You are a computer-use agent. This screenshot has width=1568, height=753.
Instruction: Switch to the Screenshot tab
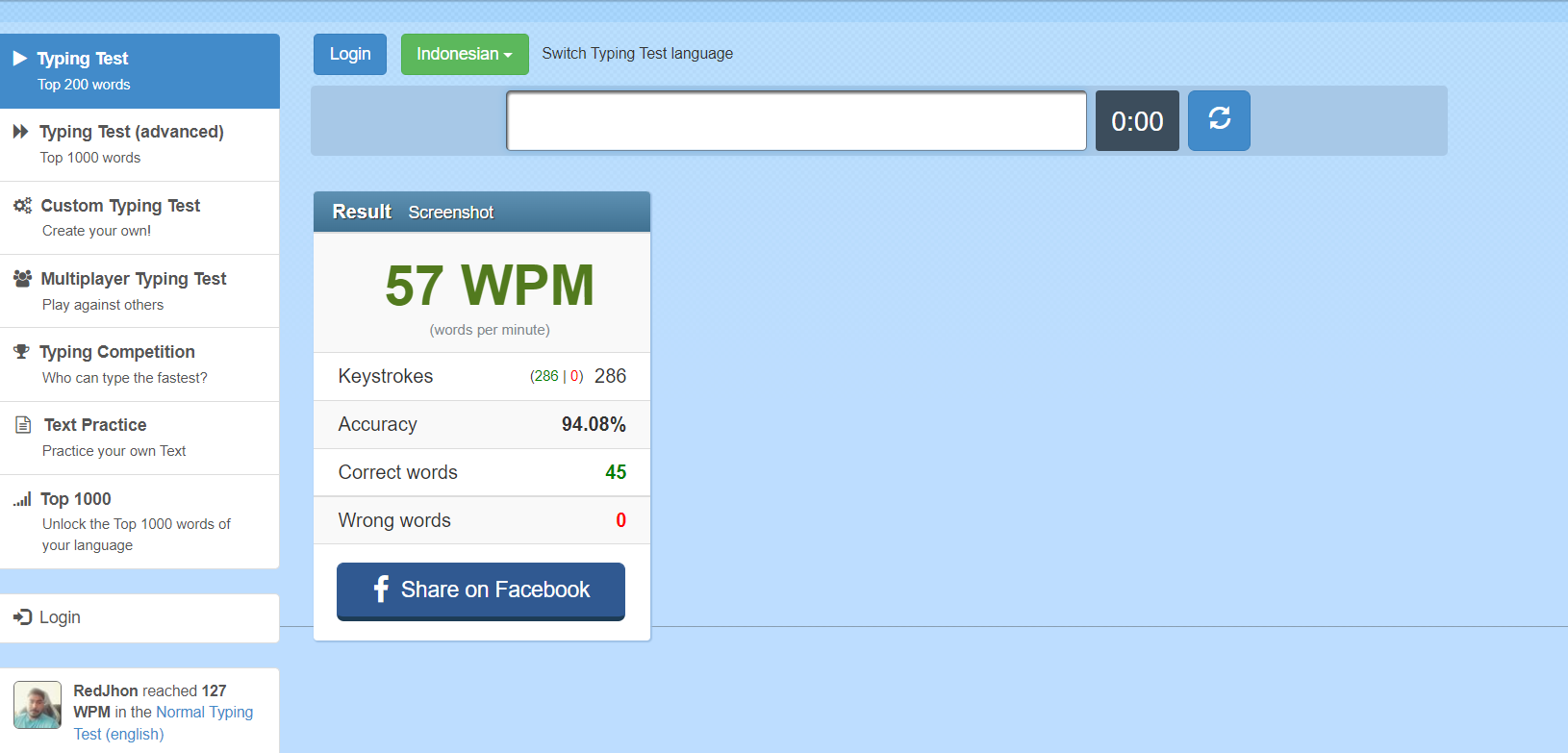pos(450,213)
